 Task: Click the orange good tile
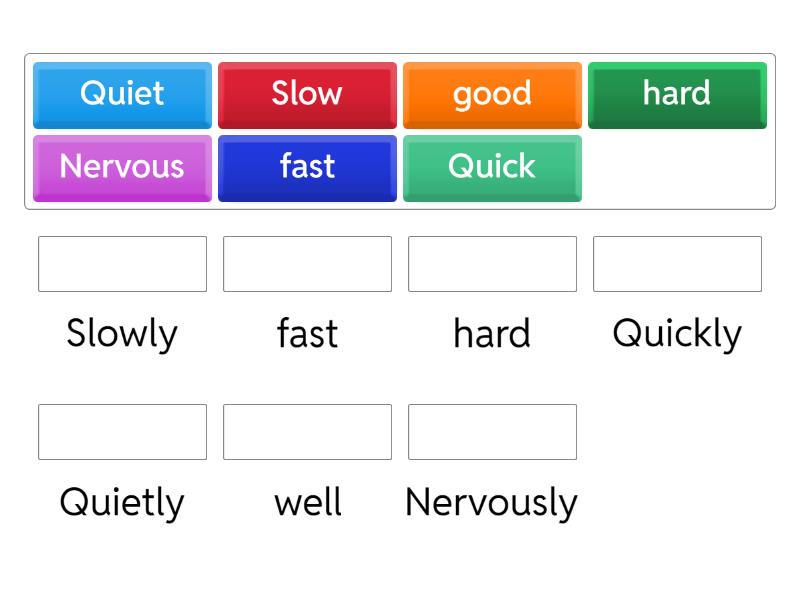492,94
